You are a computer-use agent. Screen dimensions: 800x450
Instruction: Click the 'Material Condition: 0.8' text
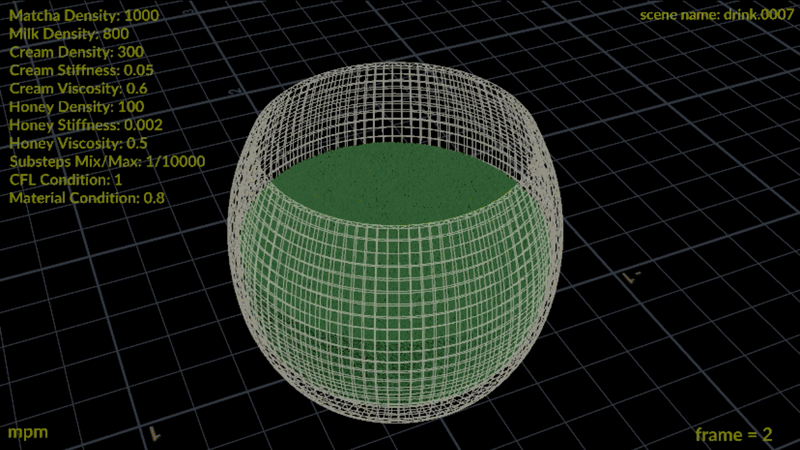87,198
